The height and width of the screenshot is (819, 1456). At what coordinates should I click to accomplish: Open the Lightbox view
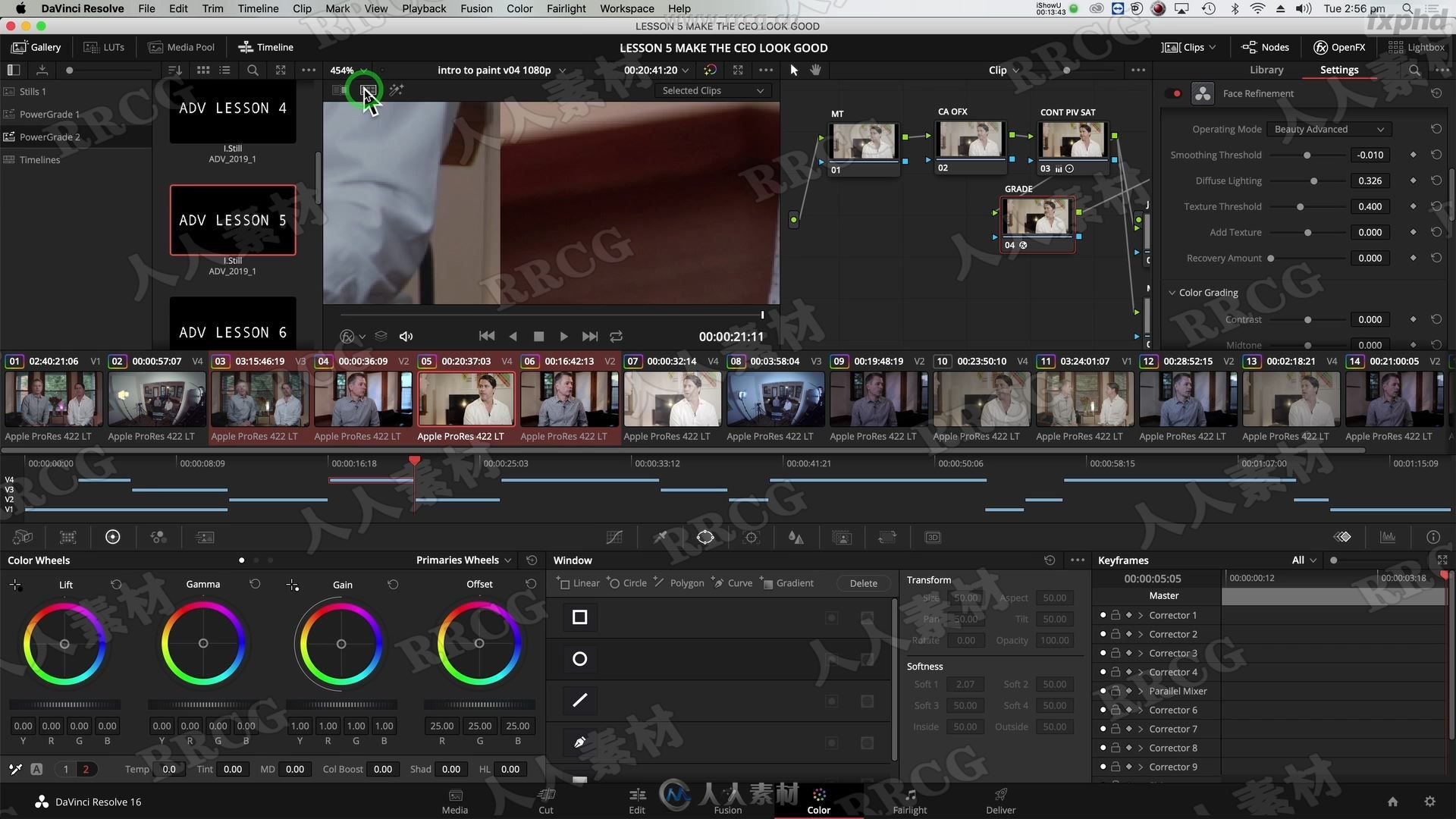pos(1417,47)
